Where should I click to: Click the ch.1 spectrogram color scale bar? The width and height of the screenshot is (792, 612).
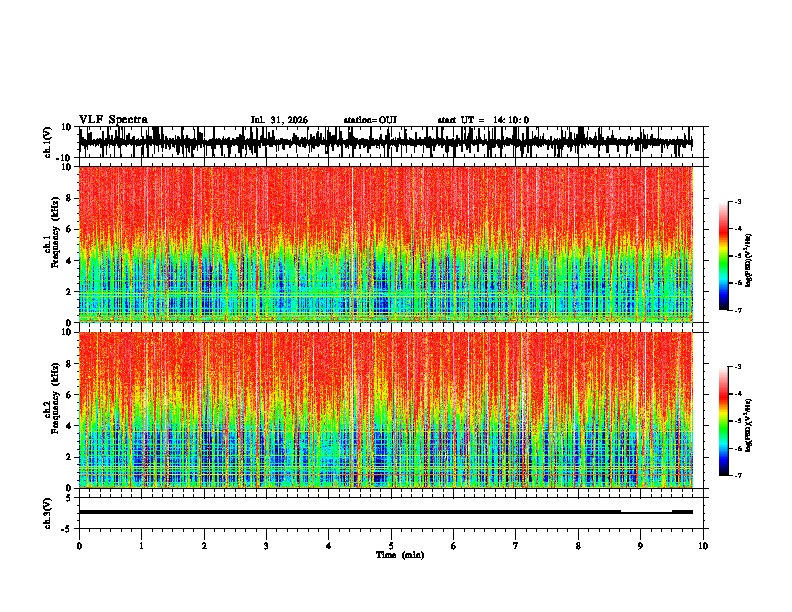723,256
